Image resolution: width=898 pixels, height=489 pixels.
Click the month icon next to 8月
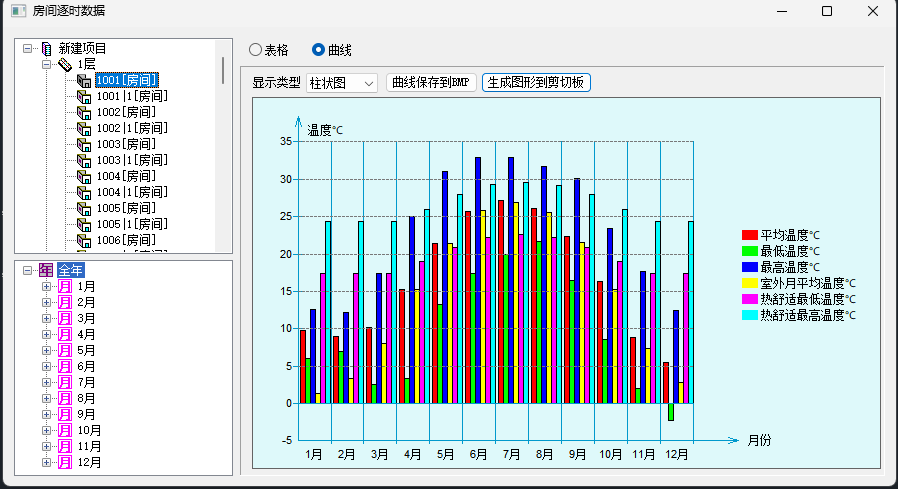pyautogui.click(x=65, y=399)
